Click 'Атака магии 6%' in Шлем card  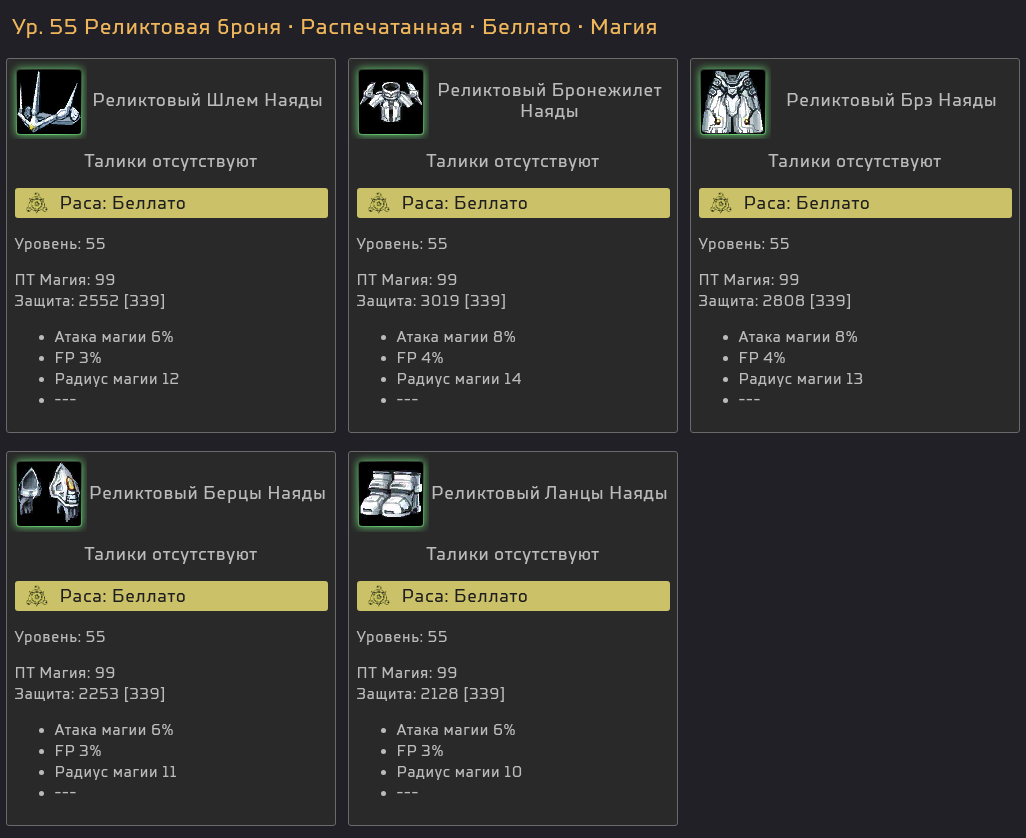click(114, 337)
